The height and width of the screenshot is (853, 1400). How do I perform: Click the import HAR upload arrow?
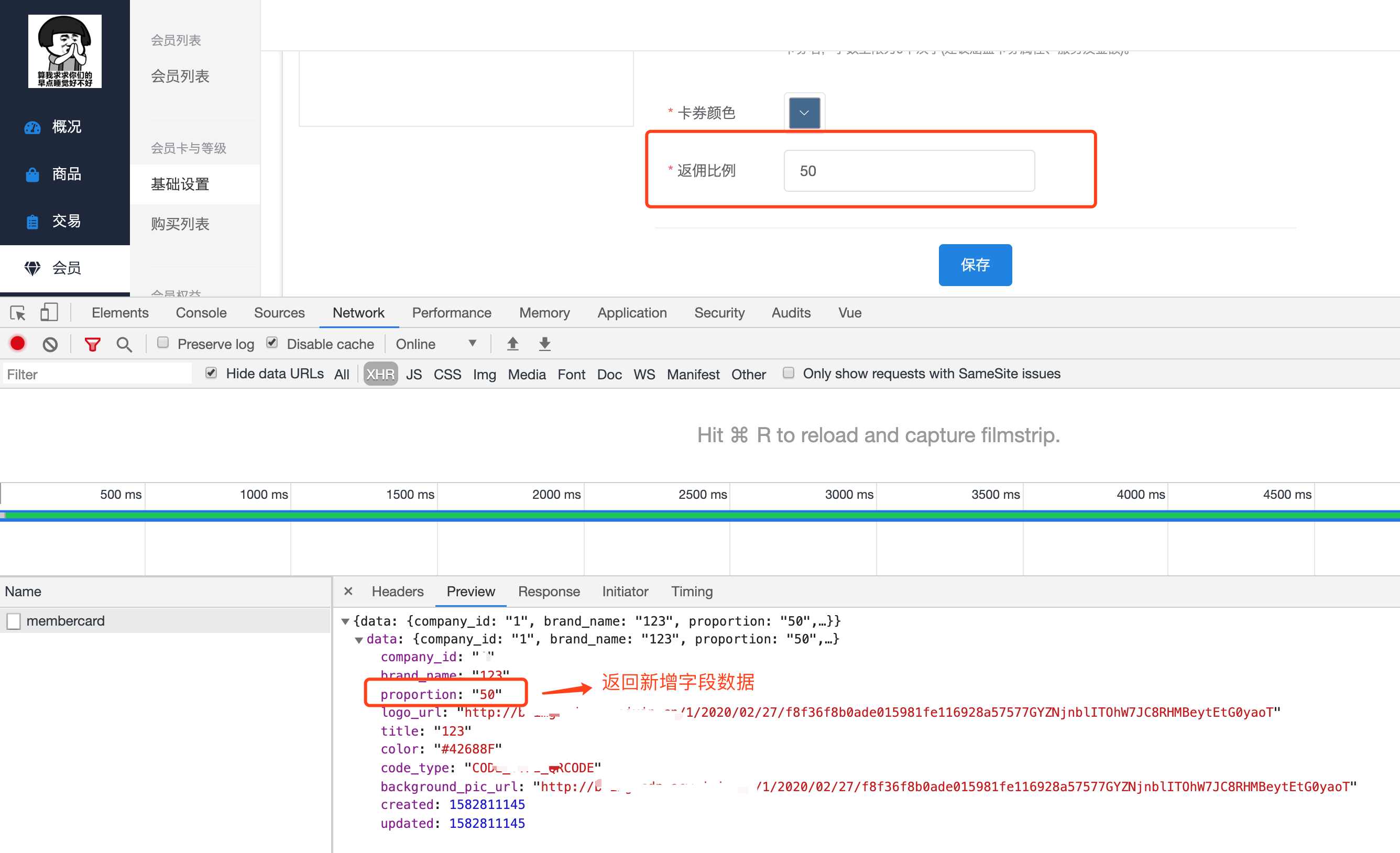point(512,343)
